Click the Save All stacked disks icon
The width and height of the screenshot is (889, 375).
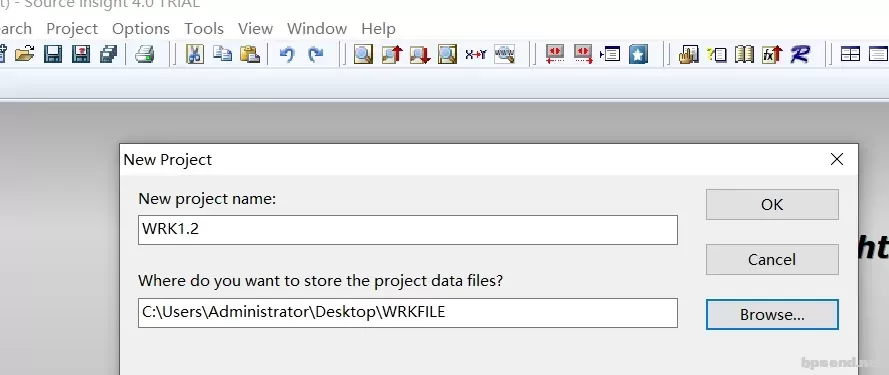point(108,54)
